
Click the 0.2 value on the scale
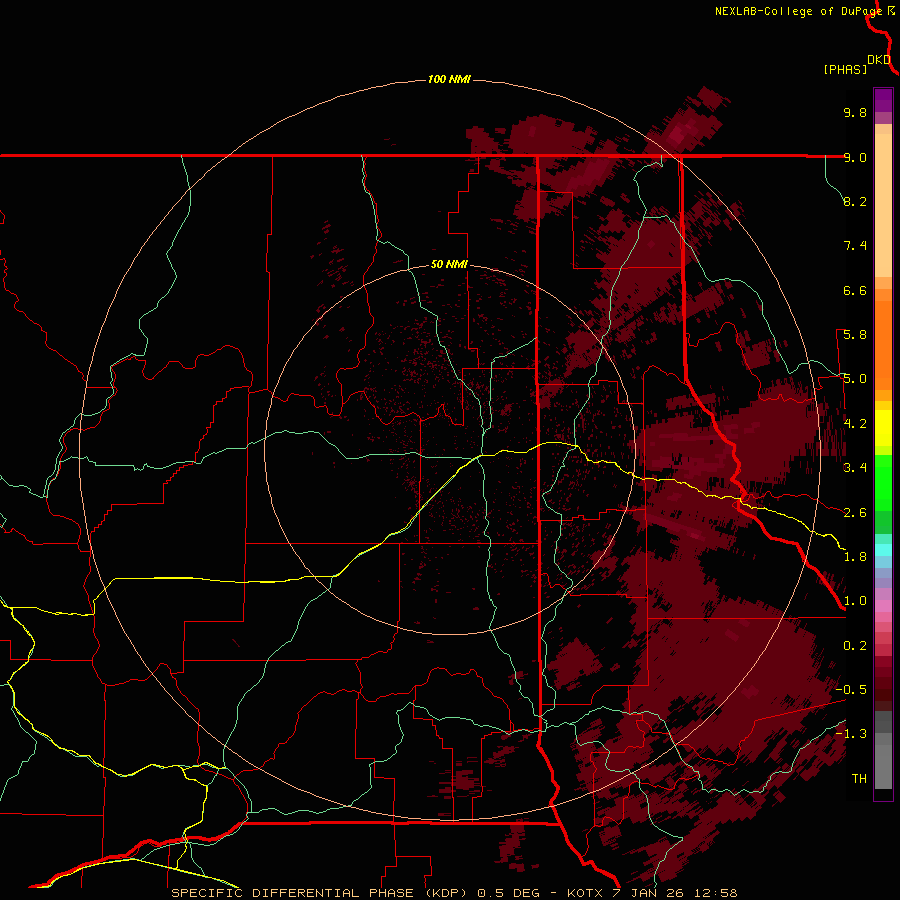pyautogui.click(x=855, y=646)
